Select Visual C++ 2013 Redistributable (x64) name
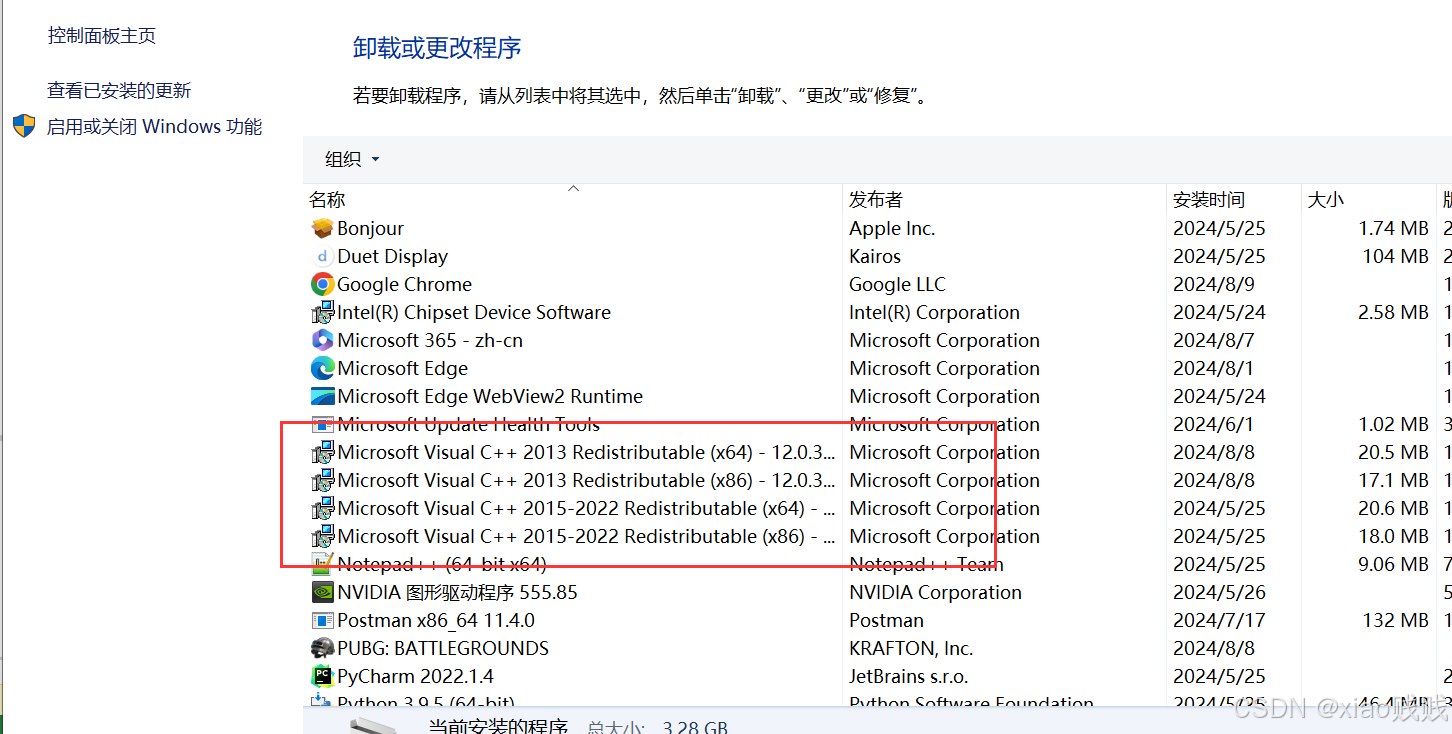Viewport: 1452px width, 734px height. (587, 453)
